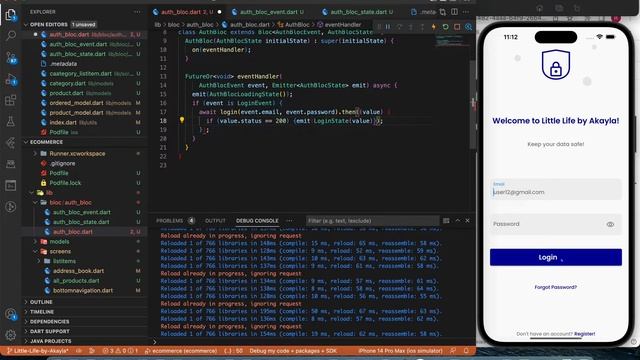Screen dimensions: 640x360
Task: Click Little-Life-by-Akayla branch in status bar
Action: (x=38, y=351)
